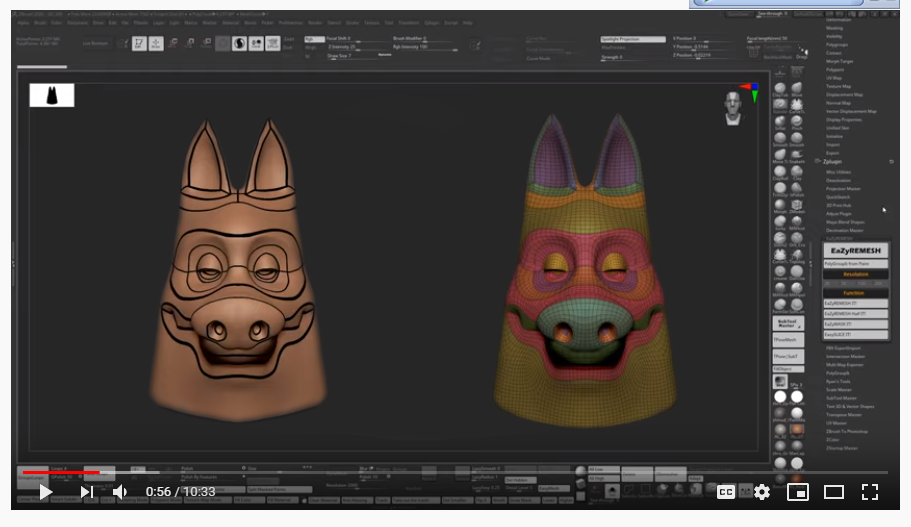Image resolution: width=911 pixels, height=527 pixels.
Task: Click PolyGroupIt from Paint button
Action: point(855,264)
